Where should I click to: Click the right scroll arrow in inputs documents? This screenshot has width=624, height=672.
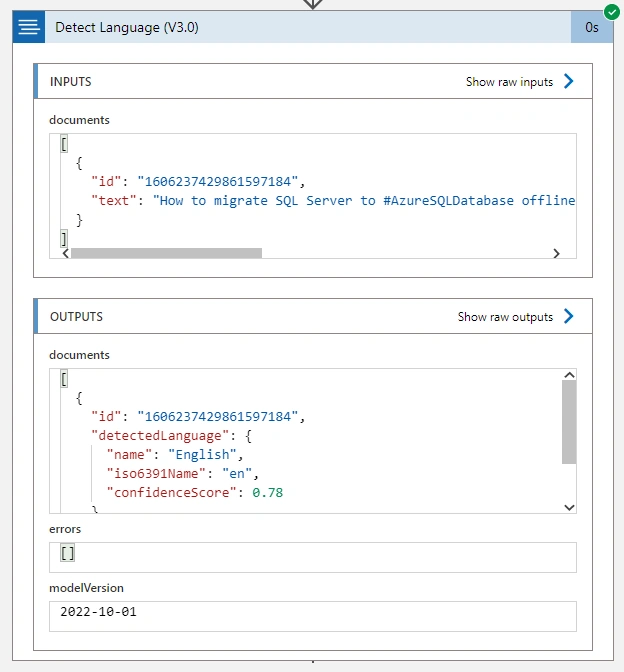click(x=556, y=253)
